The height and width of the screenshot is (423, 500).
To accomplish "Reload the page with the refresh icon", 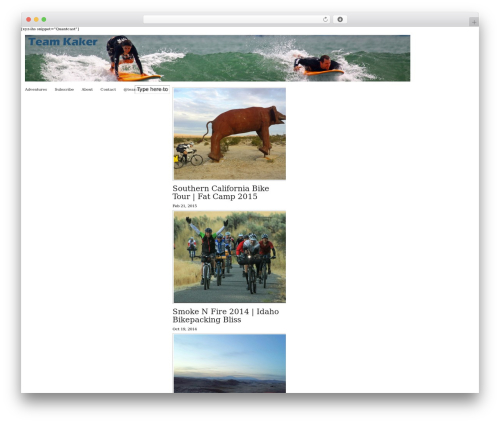I will pyautogui.click(x=325, y=19).
